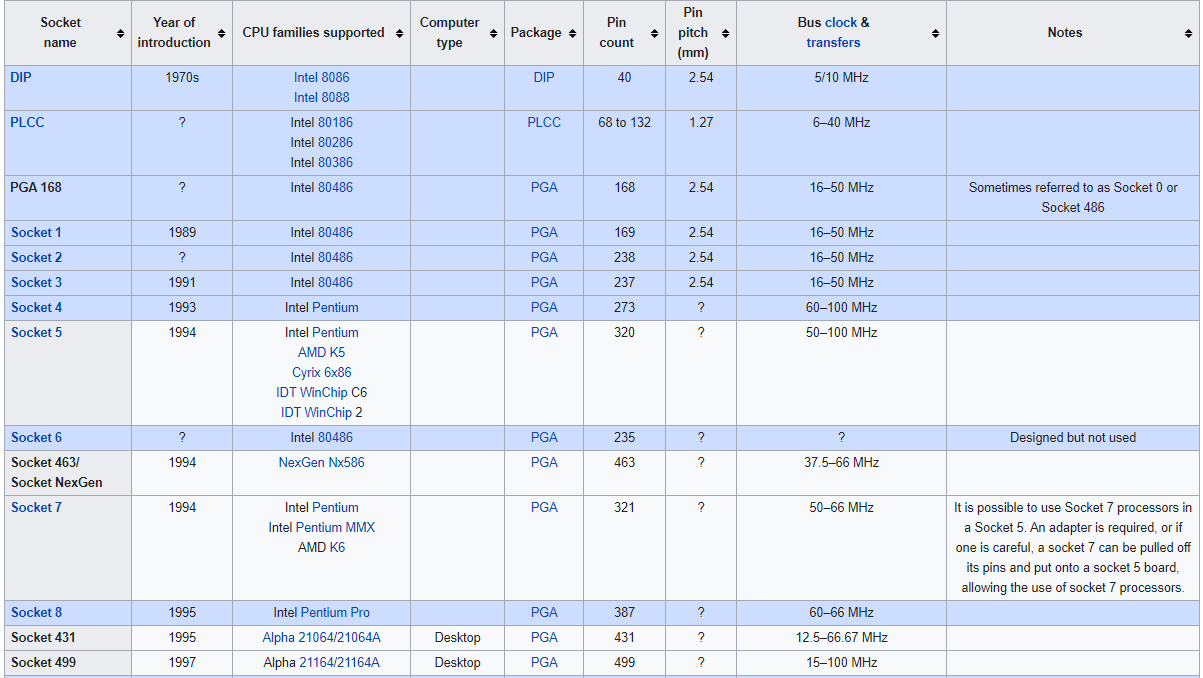Select the 5/10 MHz bus clock cell

click(x=842, y=88)
